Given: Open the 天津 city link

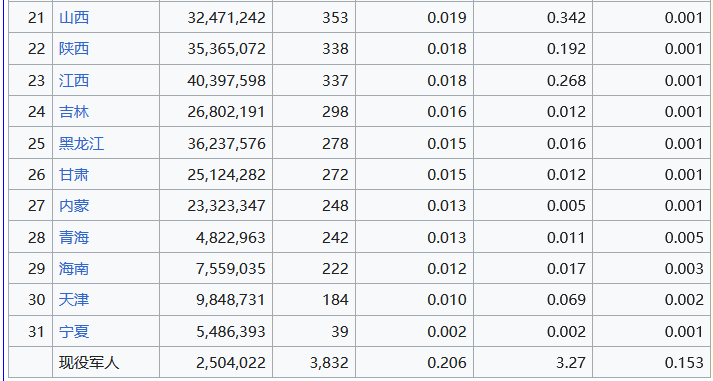Looking at the screenshot, I should [x=74, y=300].
